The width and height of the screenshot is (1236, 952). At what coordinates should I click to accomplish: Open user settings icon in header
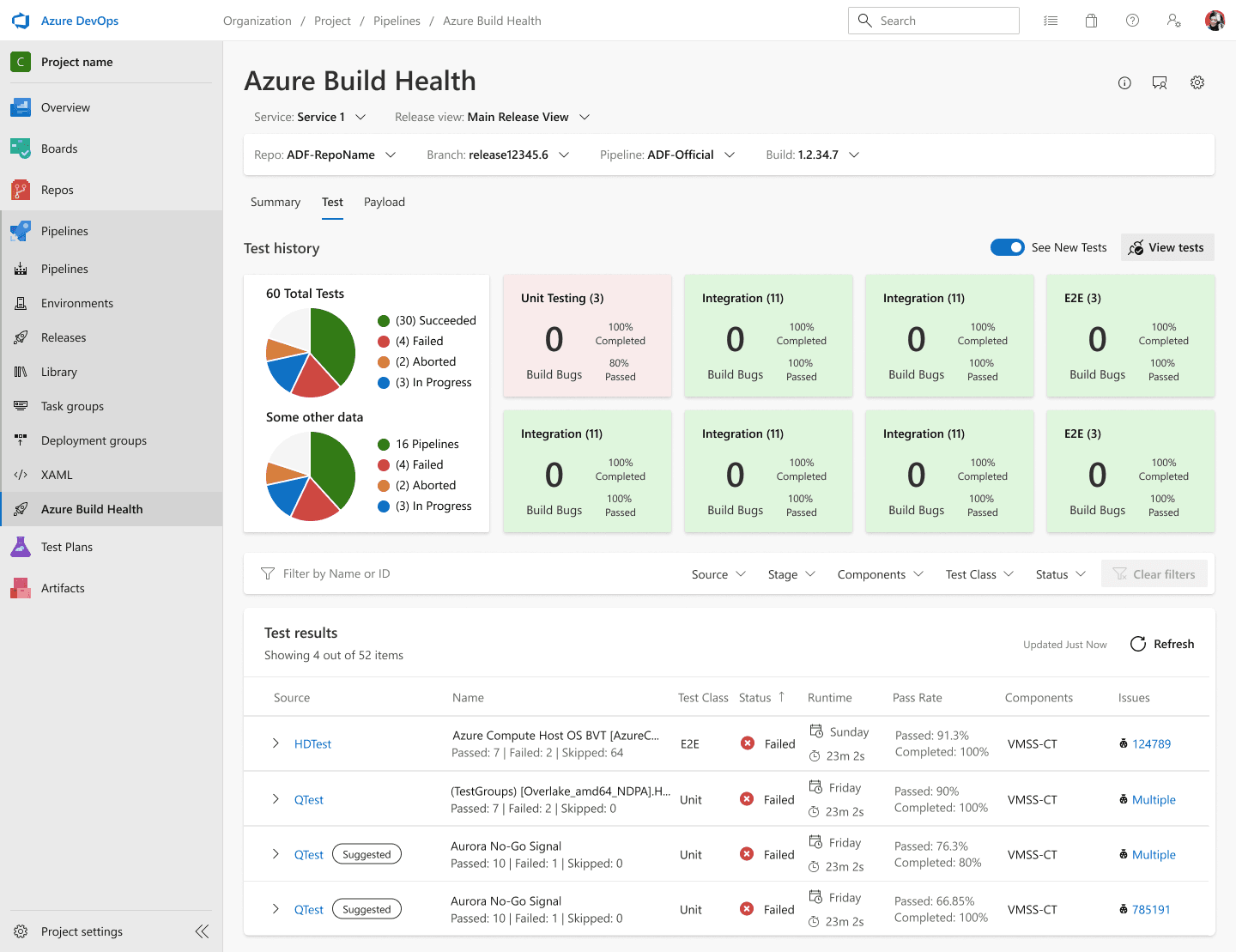pos(1174,21)
